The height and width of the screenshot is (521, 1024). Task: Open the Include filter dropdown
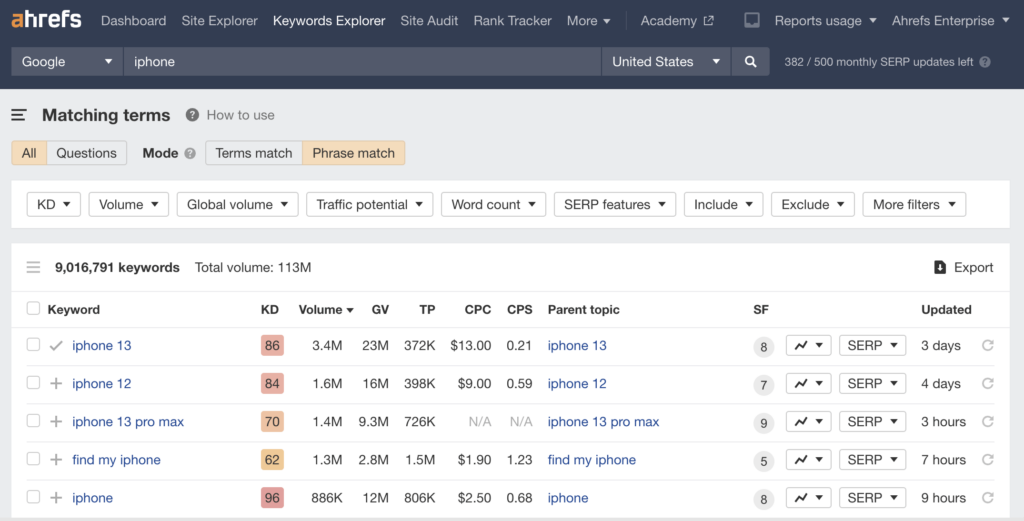click(724, 204)
